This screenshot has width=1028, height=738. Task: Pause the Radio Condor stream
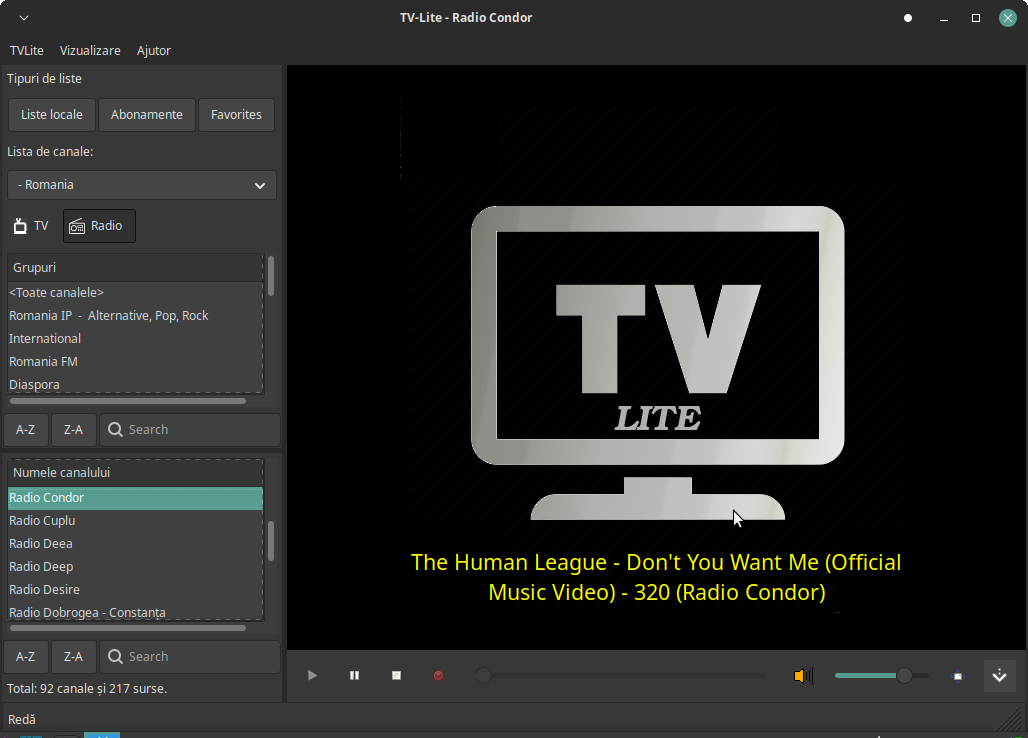point(354,676)
